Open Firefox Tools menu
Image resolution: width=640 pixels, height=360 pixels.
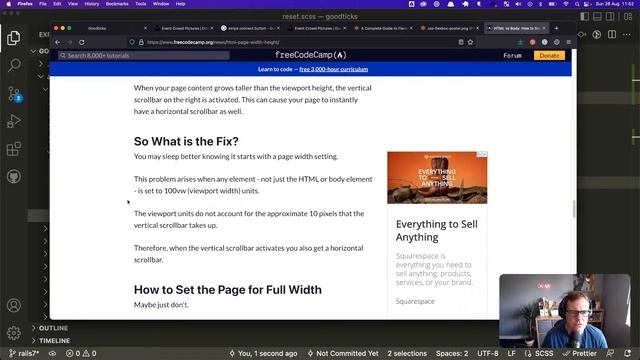click(x=140, y=4)
